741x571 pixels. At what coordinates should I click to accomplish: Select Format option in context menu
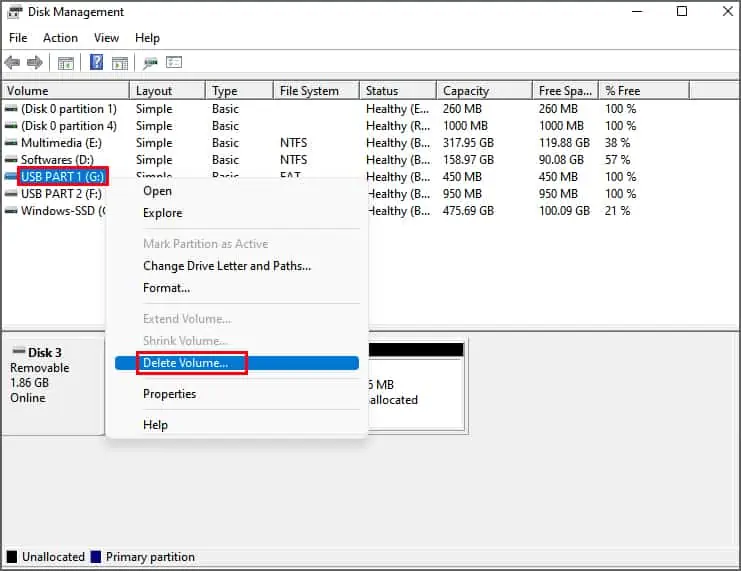point(166,288)
